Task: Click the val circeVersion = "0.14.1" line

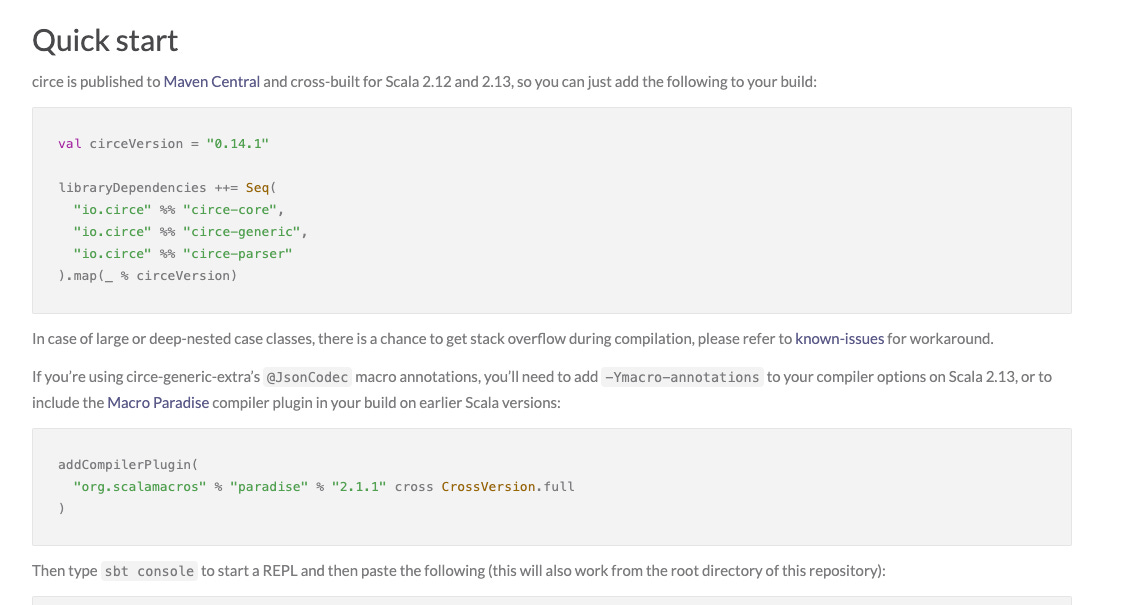Action: coord(163,144)
